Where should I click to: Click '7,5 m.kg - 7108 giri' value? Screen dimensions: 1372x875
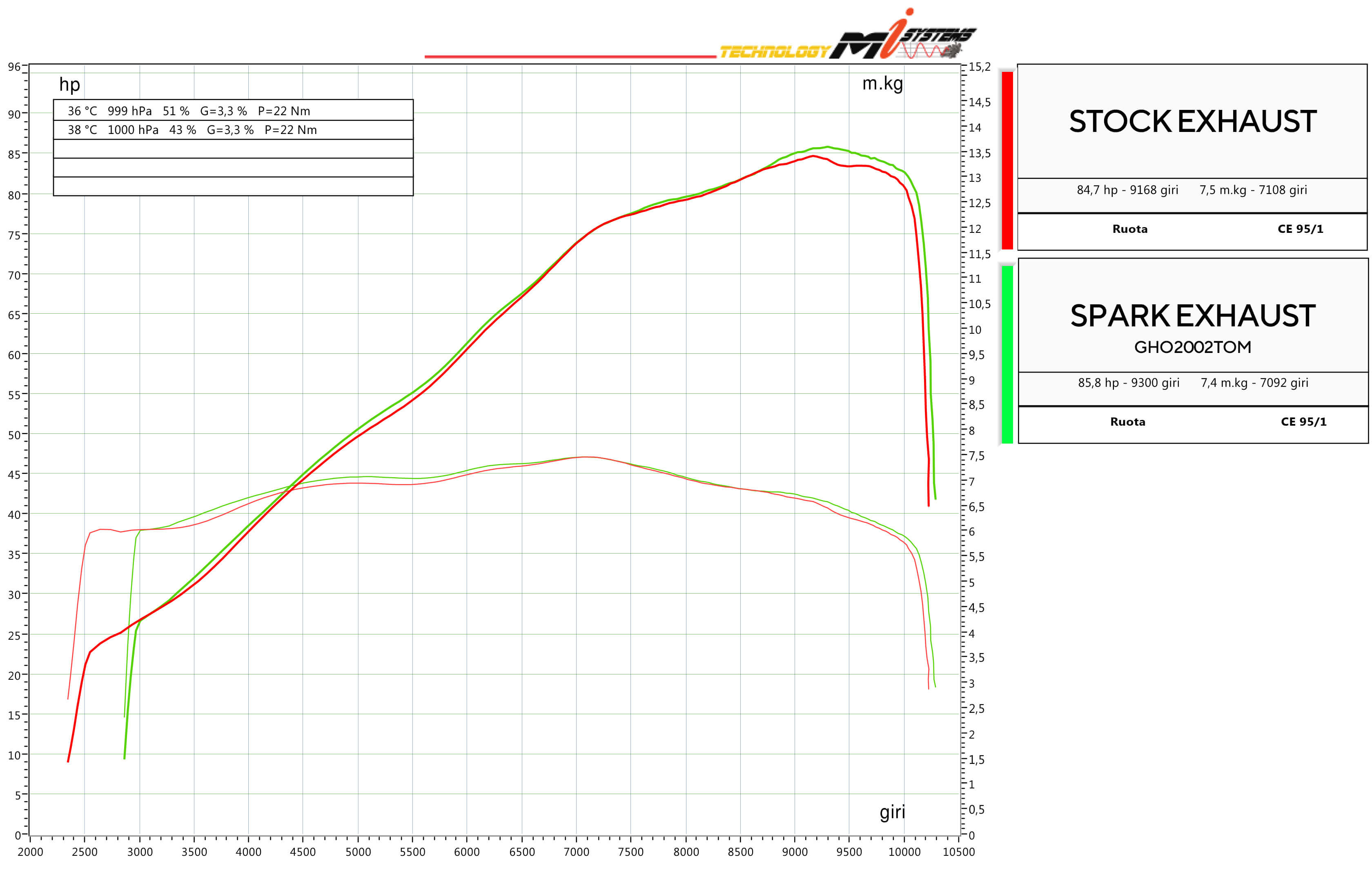click(1253, 190)
